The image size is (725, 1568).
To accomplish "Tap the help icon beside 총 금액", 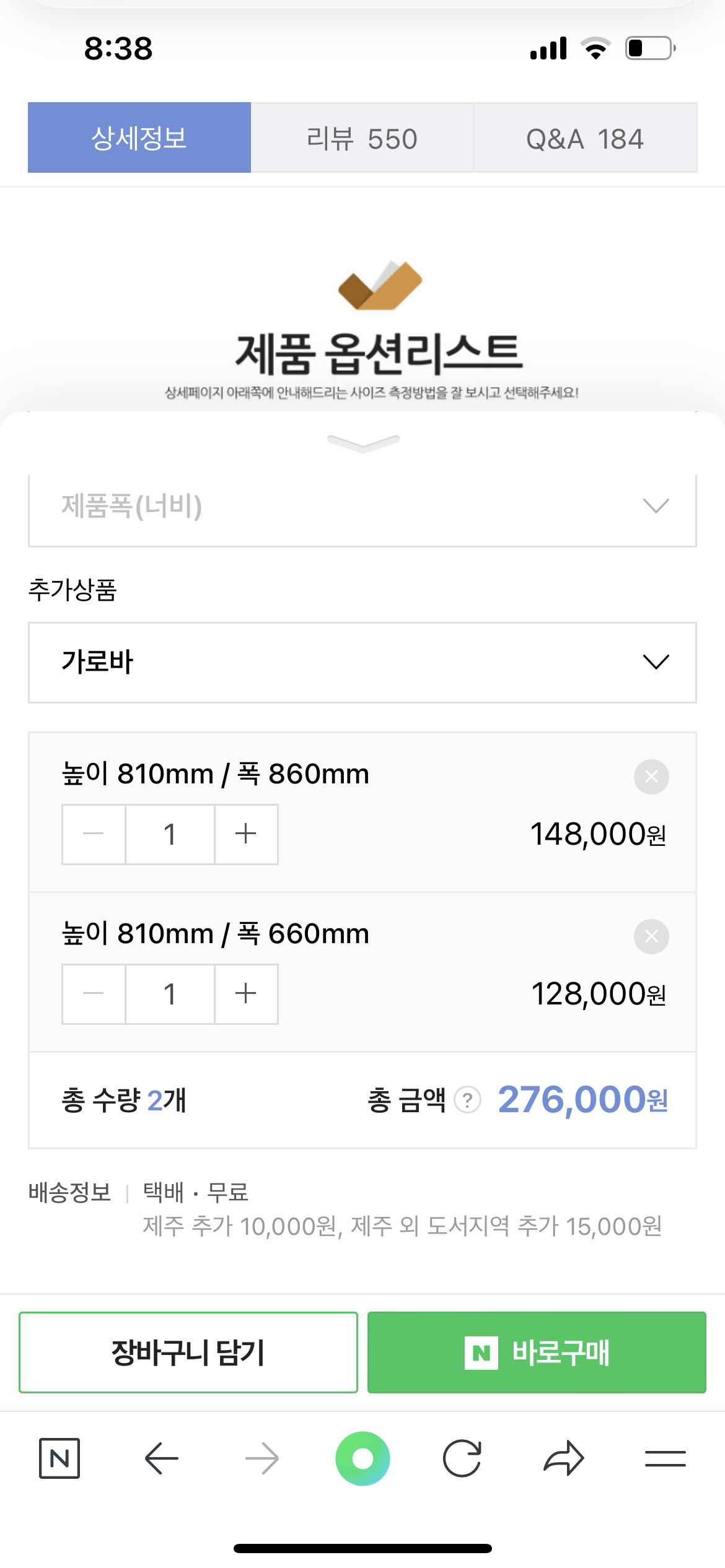I will [x=468, y=1100].
